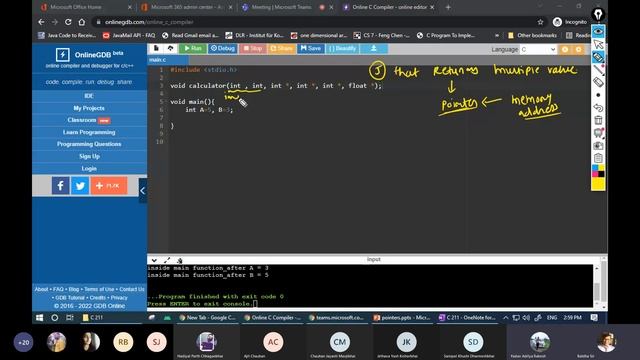Click the Windows Start button
Image resolution: width=640 pixels, height=360 pixels.
40,318
